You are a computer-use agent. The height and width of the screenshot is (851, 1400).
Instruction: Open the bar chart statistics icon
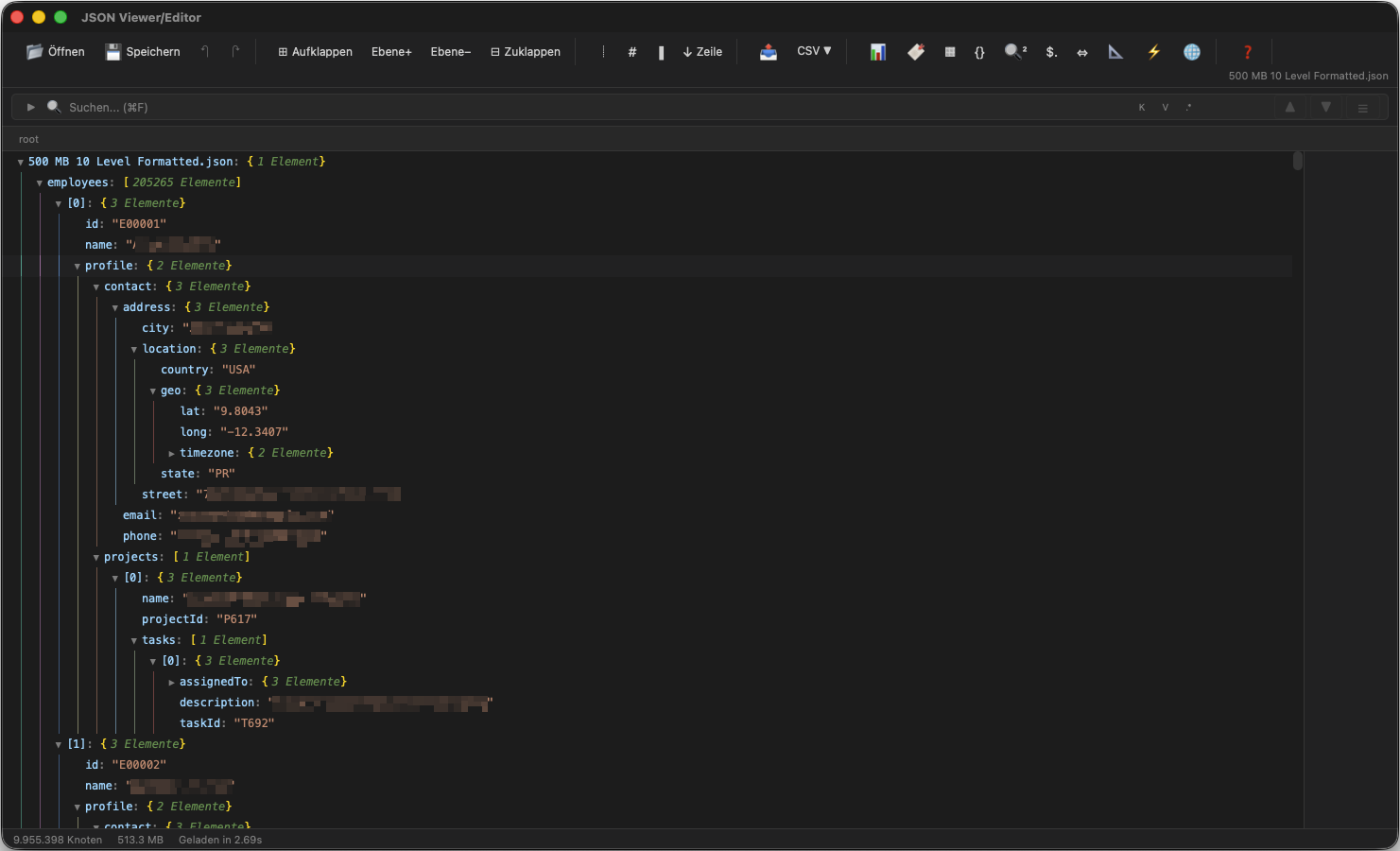coord(878,52)
